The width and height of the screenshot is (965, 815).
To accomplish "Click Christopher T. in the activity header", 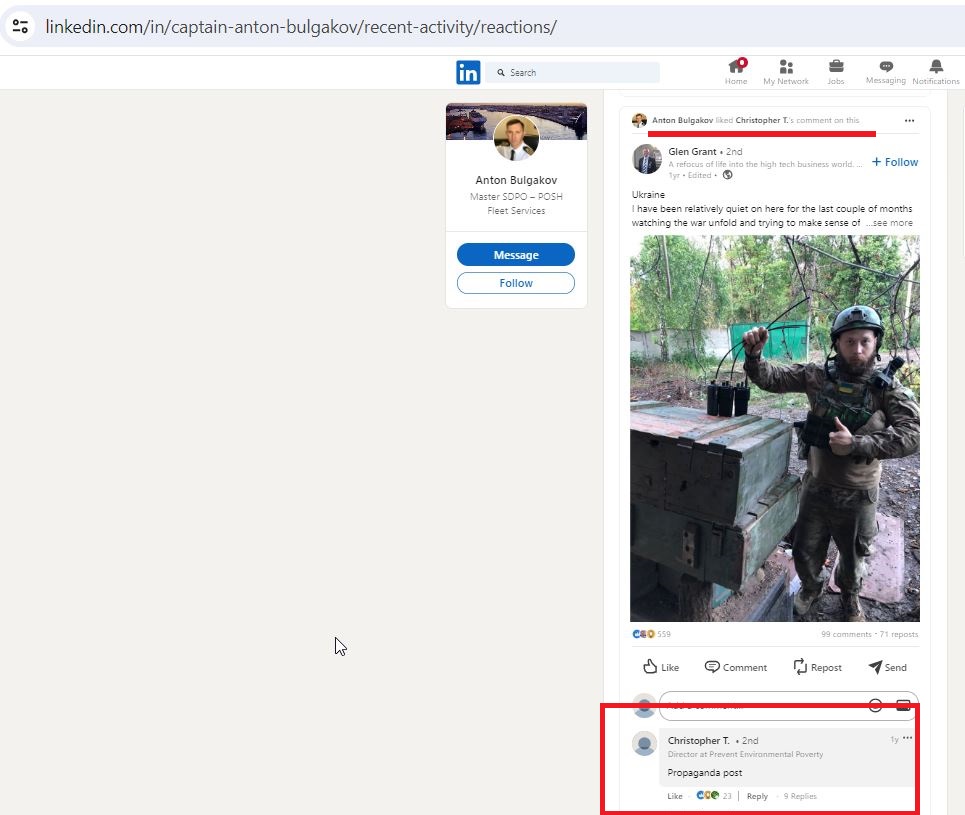I will 762,120.
